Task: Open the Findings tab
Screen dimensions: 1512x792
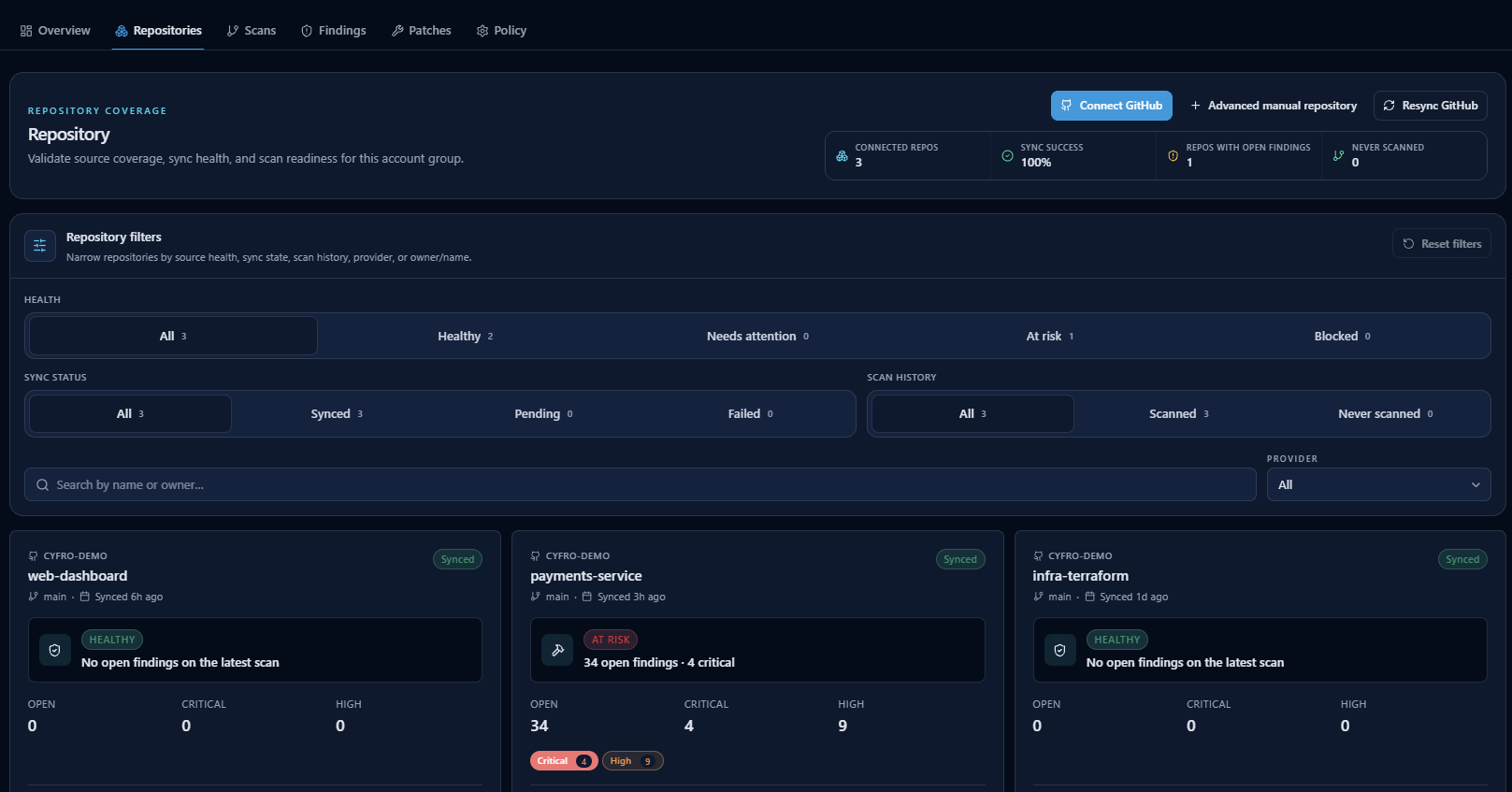Action: pyautogui.click(x=334, y=31)
